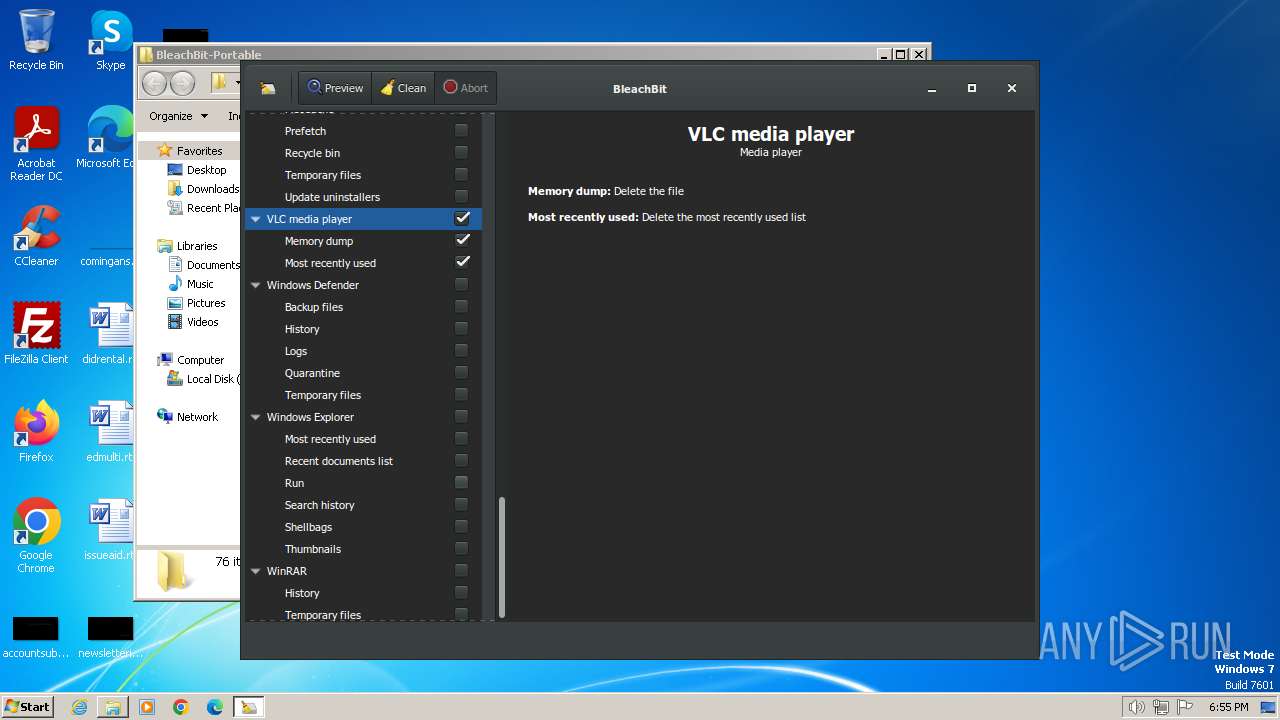Click Desktop in Explorer navigation pane
Image resolution: width=1280 pixels, height=720 pixels.
[x=197, y=170]
